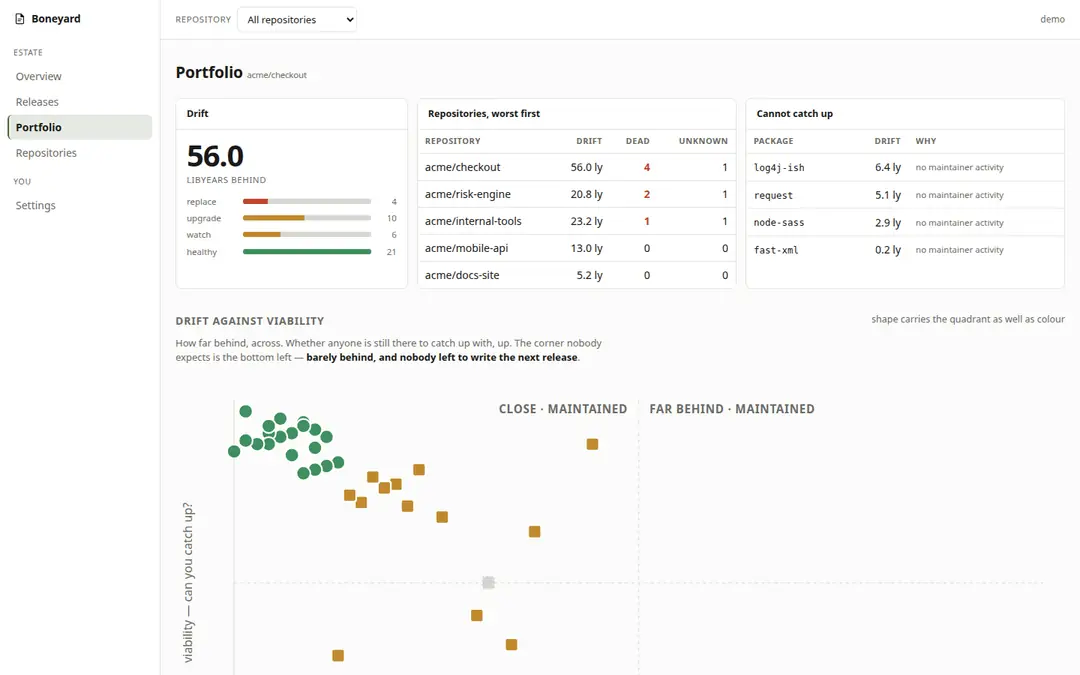
Task: Click the demo user label
Action: pyautogui.click(x=1052, y=19)
